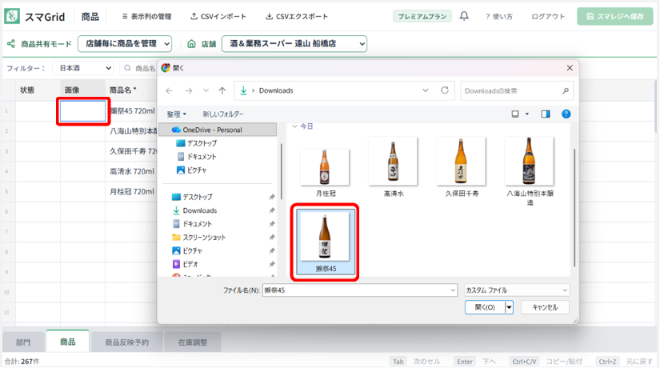660x368 pixels.
Task: Switch to the 商品 tab
Action: (x=67, y=341)
